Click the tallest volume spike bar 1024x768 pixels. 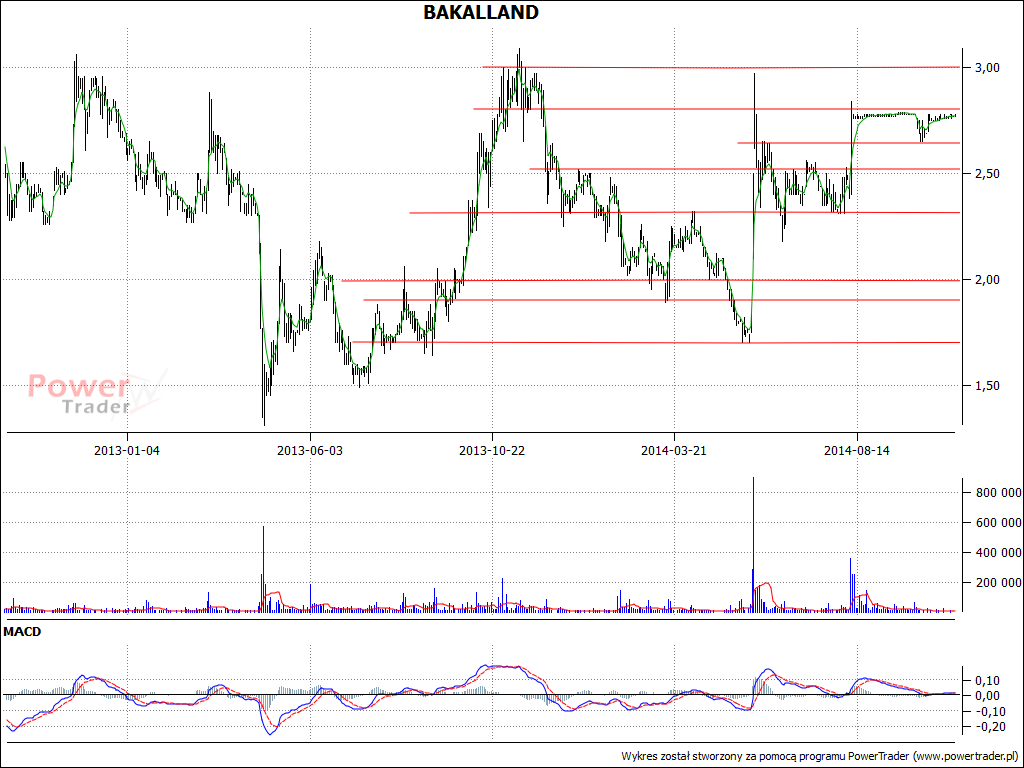[x=754, y=544]
